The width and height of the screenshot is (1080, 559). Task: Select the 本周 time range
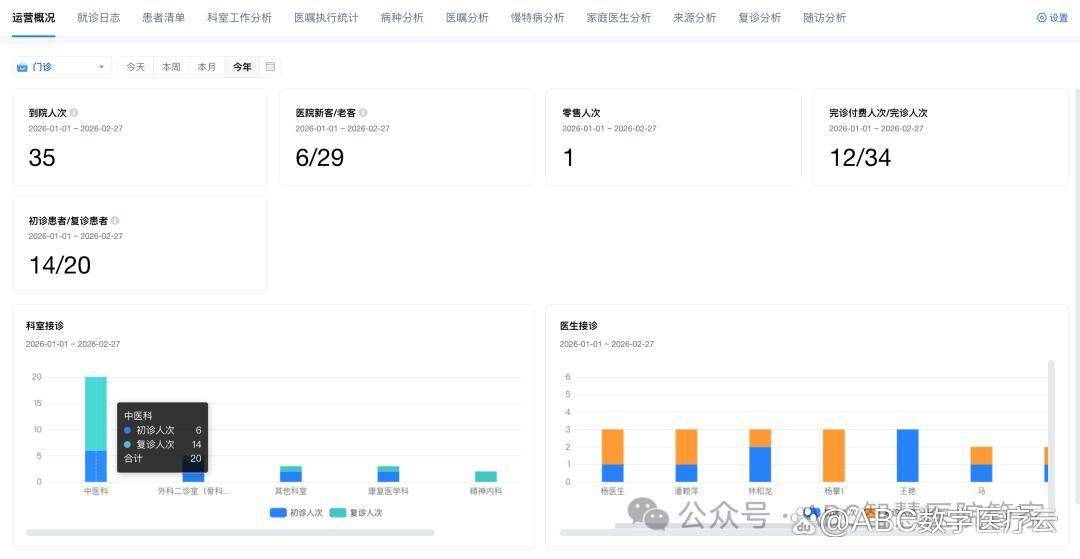(171, 67)
